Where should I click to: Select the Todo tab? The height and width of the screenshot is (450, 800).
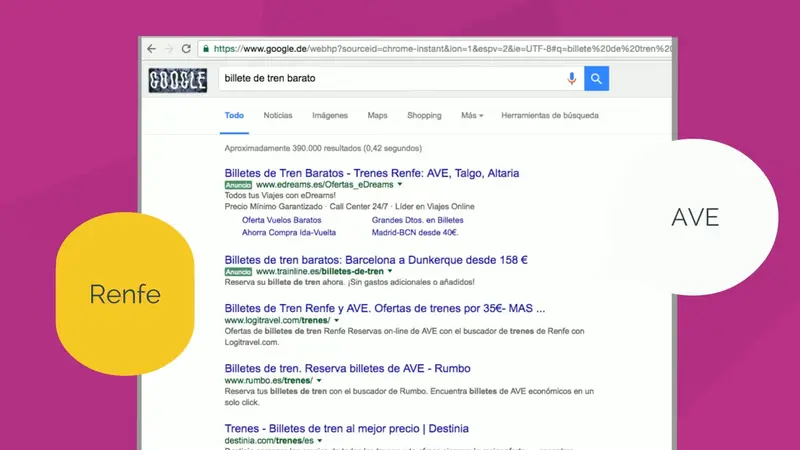pyautogui.click(x=234, y=115)
